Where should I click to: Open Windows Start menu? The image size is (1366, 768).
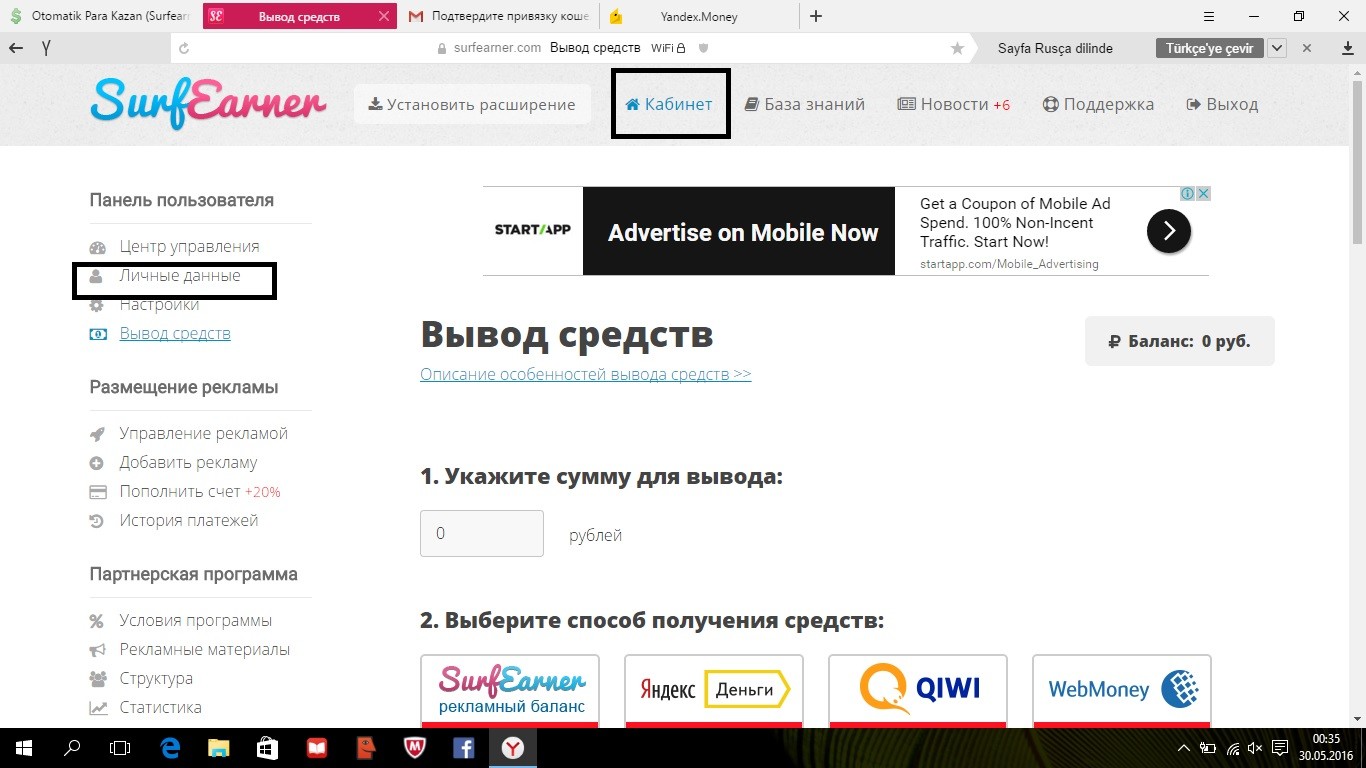coord(23,747)
